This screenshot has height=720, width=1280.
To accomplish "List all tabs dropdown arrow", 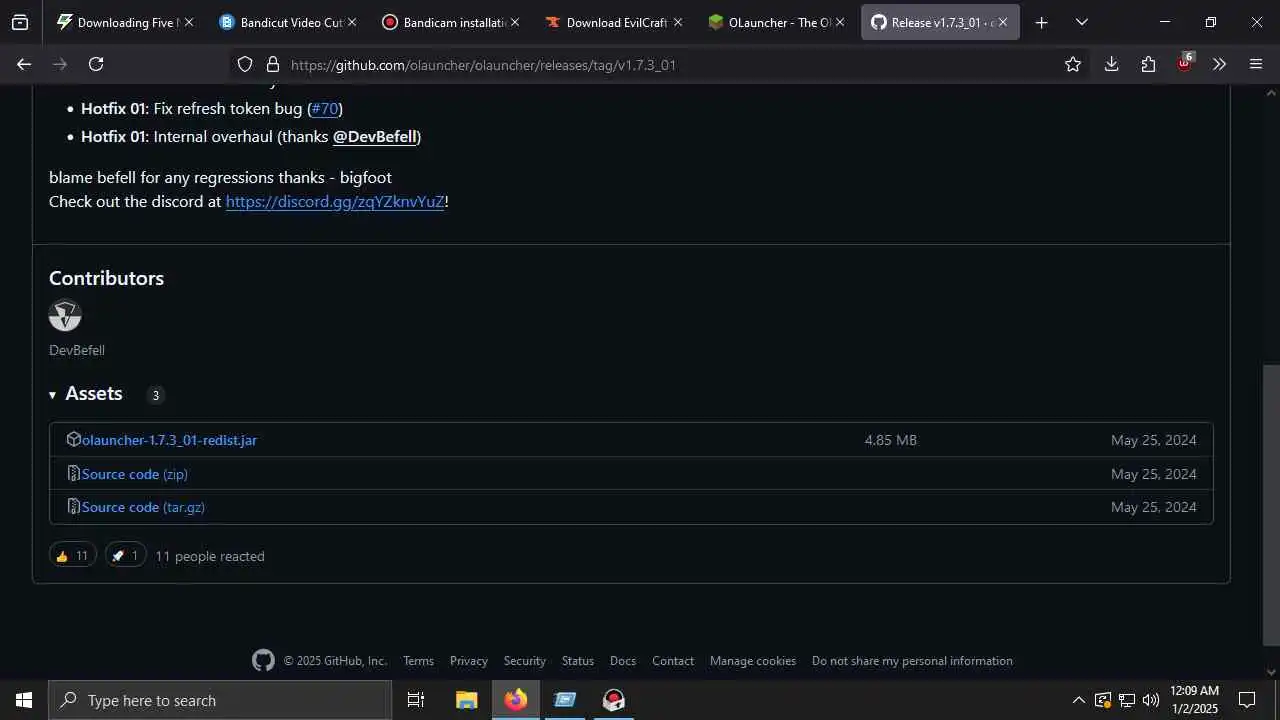I will pyautogui.click(x=1082, y=22).
